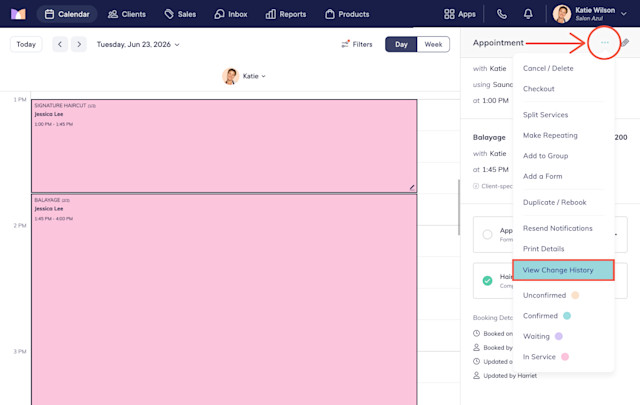The width and height of the screenshot is (640, 405).
Task: Jump to Today
Action: coord(26,44)
